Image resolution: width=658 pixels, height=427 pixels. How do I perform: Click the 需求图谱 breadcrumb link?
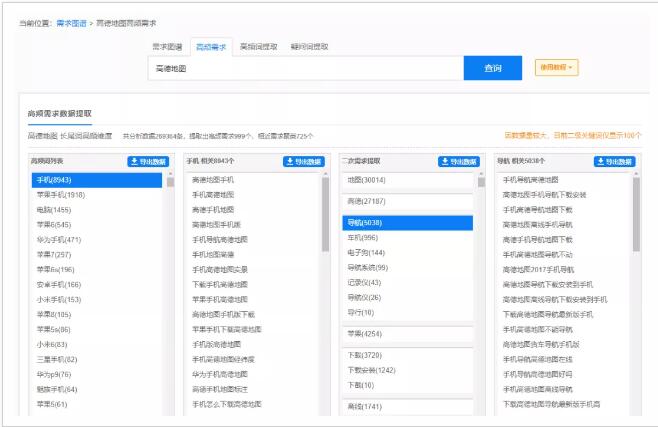tap(71, 23)
